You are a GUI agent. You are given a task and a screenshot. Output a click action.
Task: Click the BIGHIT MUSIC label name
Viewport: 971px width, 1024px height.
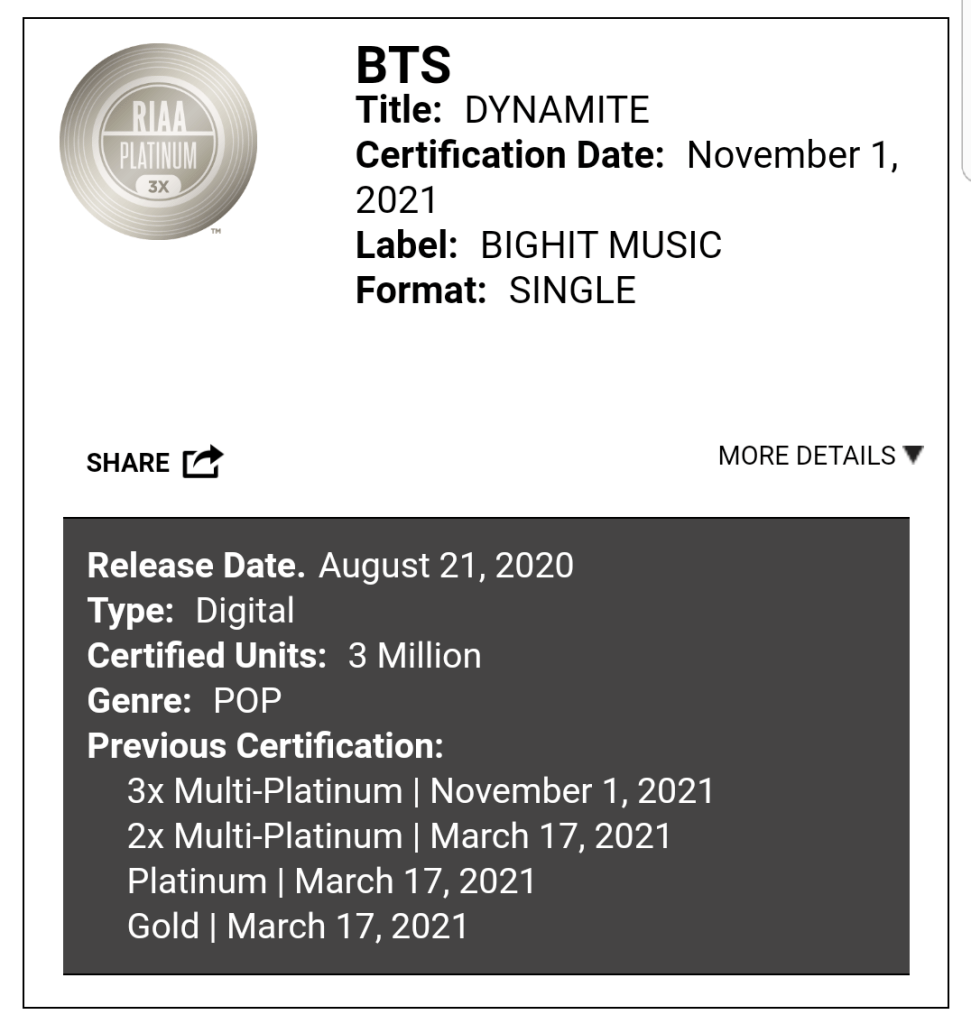click(x=600, y=246)
